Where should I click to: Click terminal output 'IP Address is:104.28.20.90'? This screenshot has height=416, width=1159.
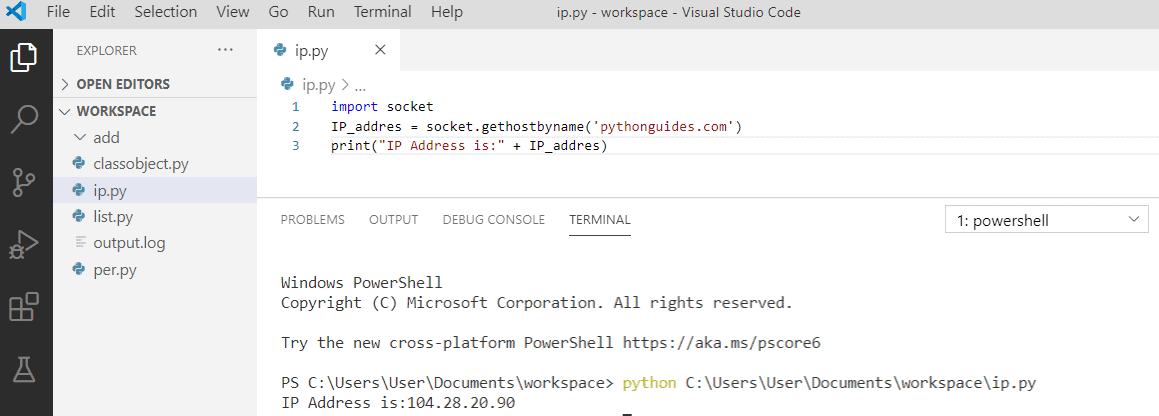pyautogui.click(x=398, y=403)
